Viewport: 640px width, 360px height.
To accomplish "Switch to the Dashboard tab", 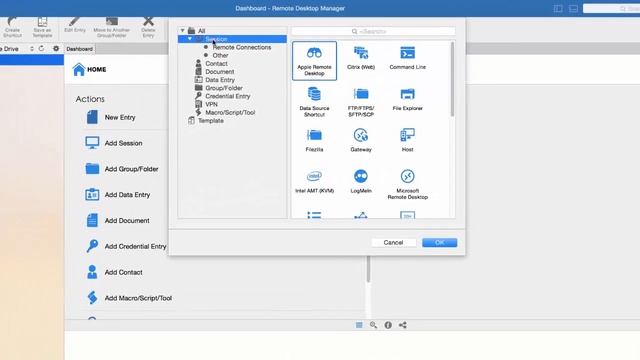I will point(80,49).
